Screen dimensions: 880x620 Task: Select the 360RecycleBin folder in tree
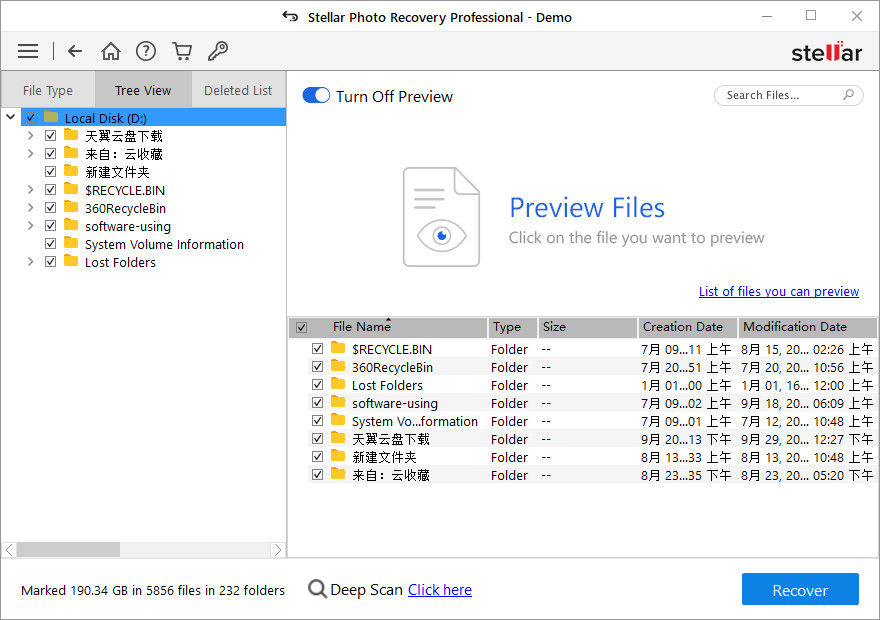(x=125, y=208)
